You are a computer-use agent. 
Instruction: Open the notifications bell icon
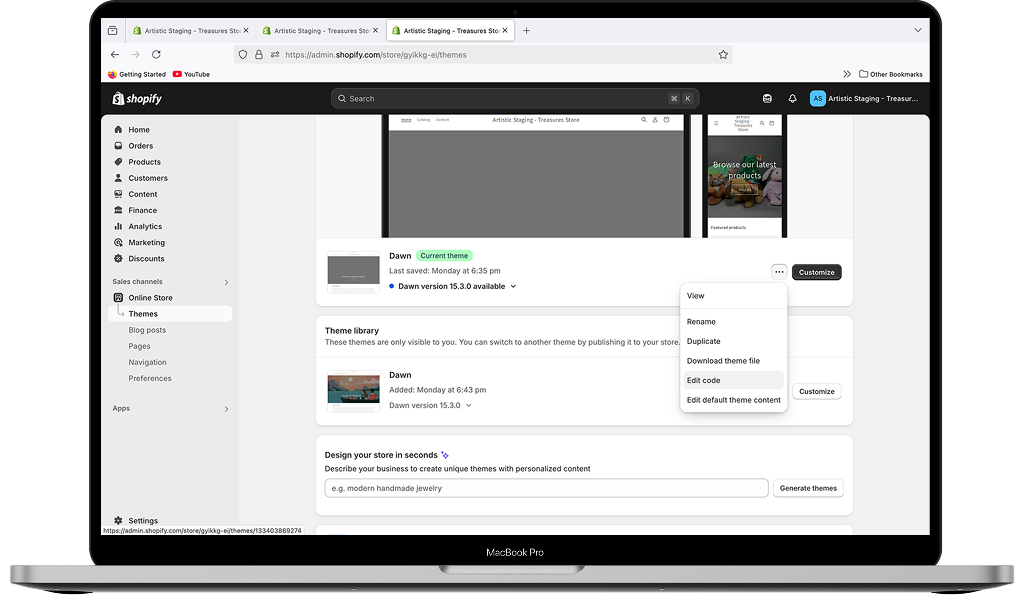792,99
